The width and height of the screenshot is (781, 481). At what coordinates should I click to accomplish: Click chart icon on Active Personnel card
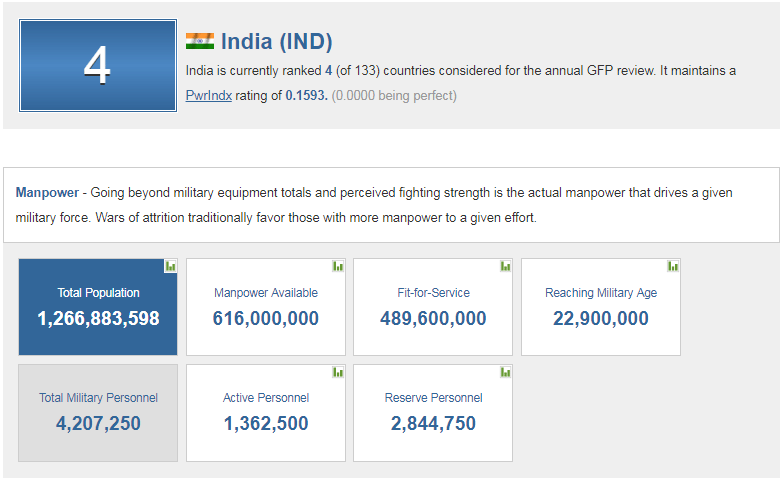[338, 372]
